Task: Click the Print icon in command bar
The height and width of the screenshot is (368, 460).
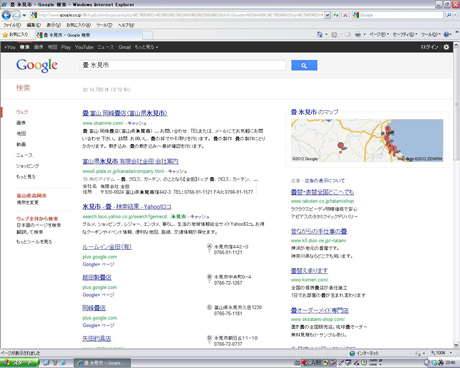Action: click(358, 34)
